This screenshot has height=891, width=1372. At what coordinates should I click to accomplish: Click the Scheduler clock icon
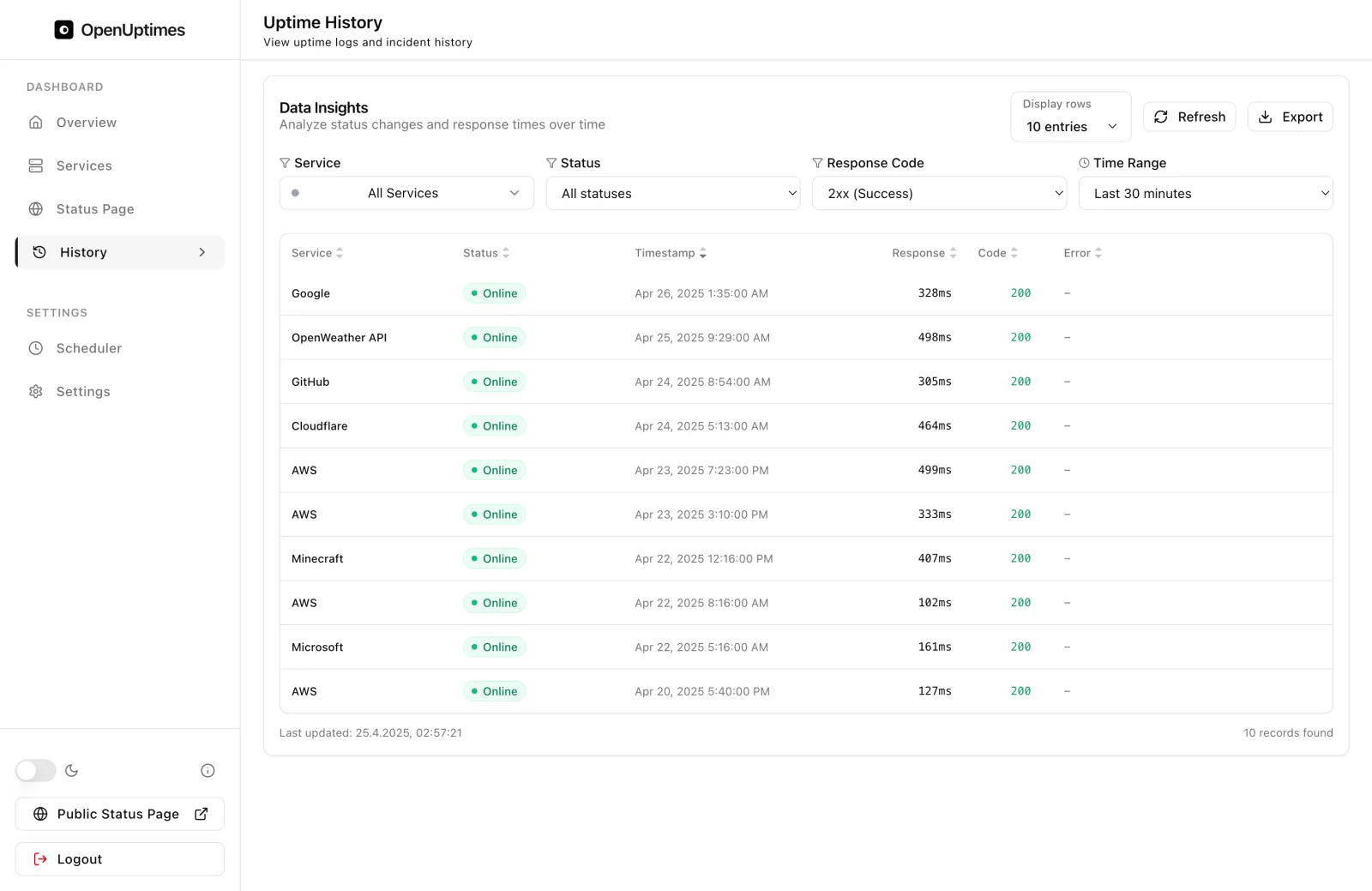(36, 348)
